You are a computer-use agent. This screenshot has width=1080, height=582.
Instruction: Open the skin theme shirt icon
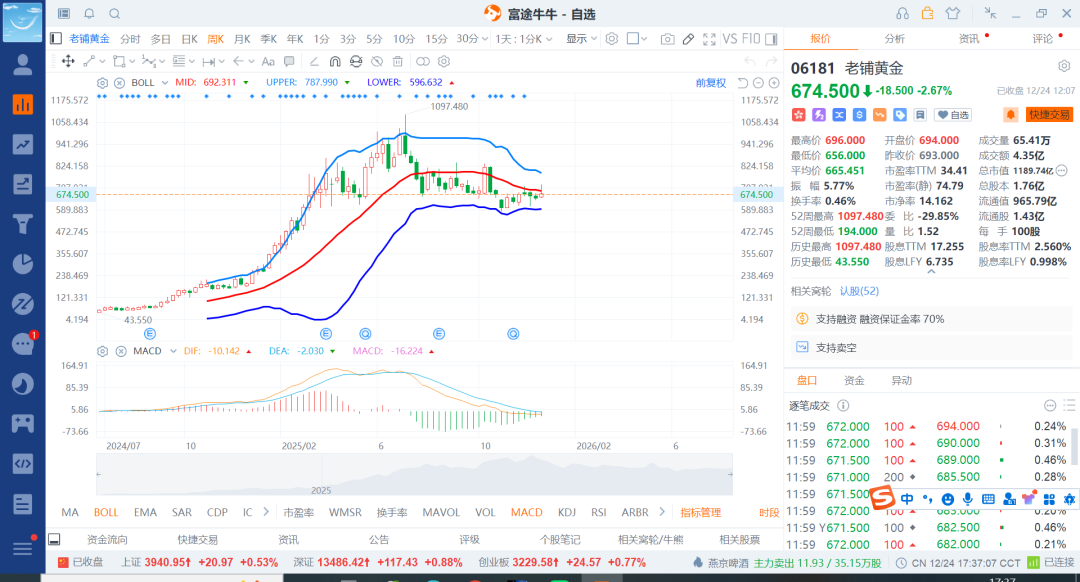point(951,14)
